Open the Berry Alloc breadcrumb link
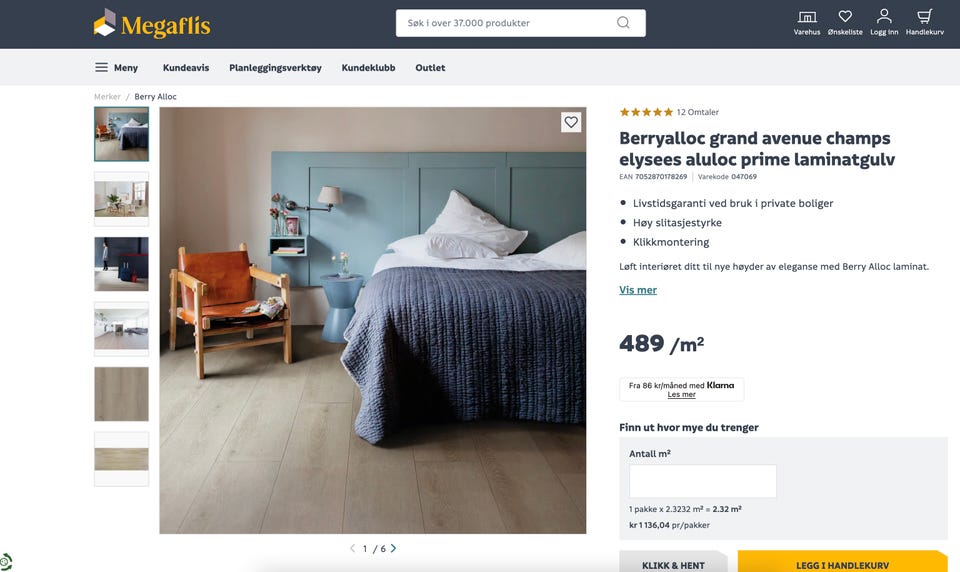 tap(156, 97)
